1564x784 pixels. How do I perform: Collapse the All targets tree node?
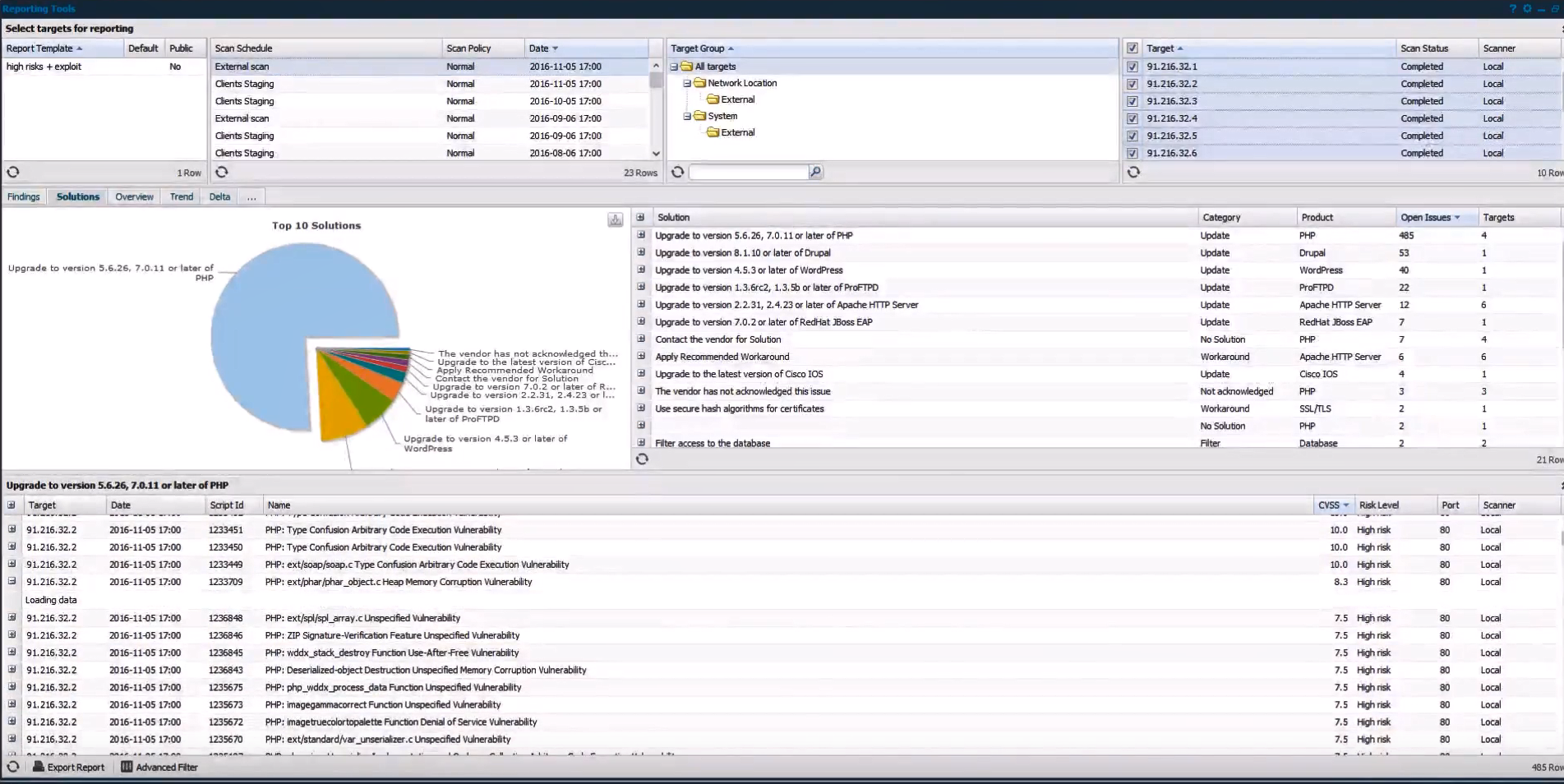[674, 67]
